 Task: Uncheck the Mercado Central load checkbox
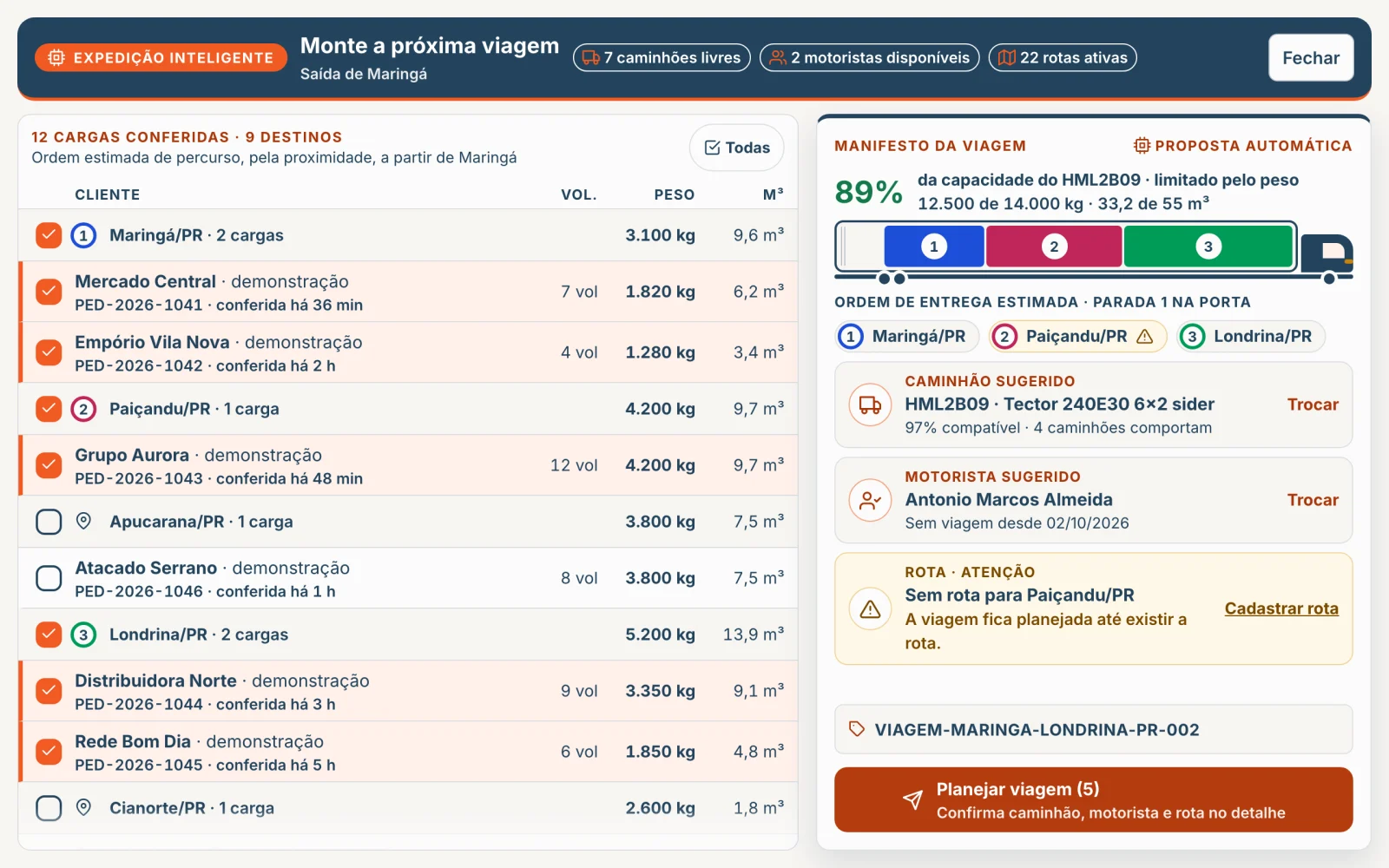pyautogui.click(x=49, y=292)
